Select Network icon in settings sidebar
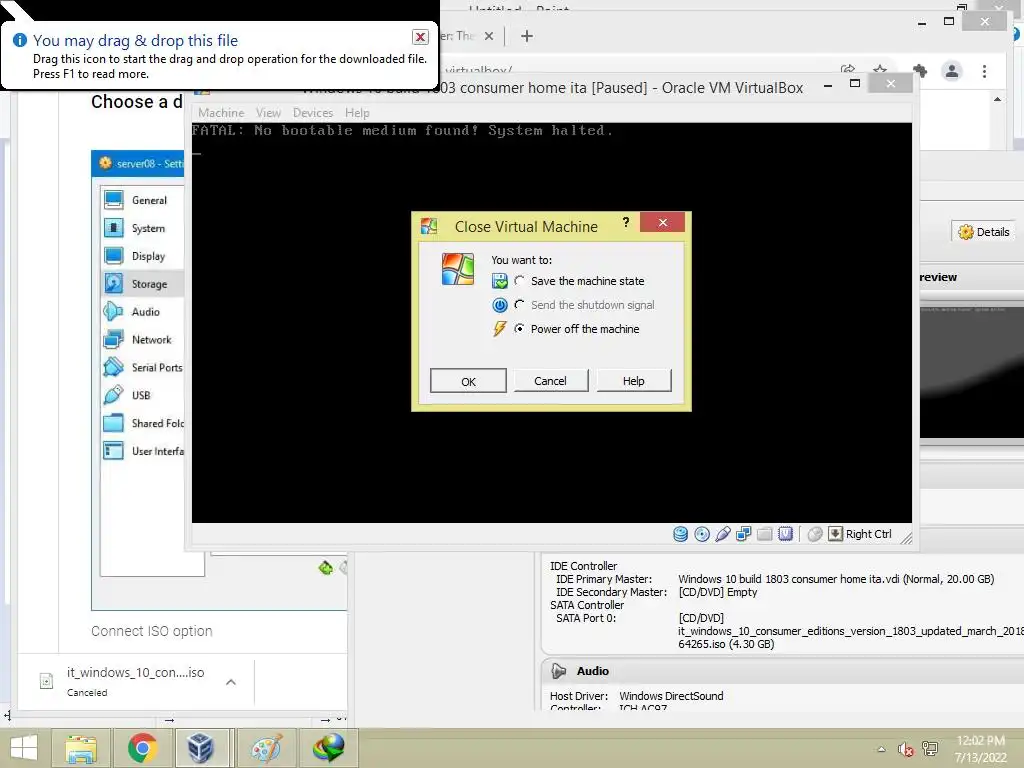 click(x=114, y=340)
